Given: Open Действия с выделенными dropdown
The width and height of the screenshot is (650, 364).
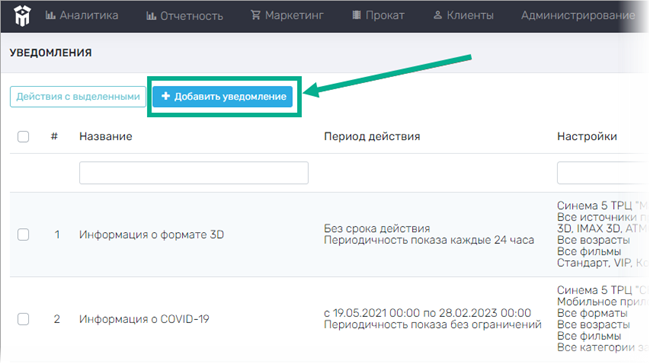Looking at the screenshot, I should [x=78, y=97].
